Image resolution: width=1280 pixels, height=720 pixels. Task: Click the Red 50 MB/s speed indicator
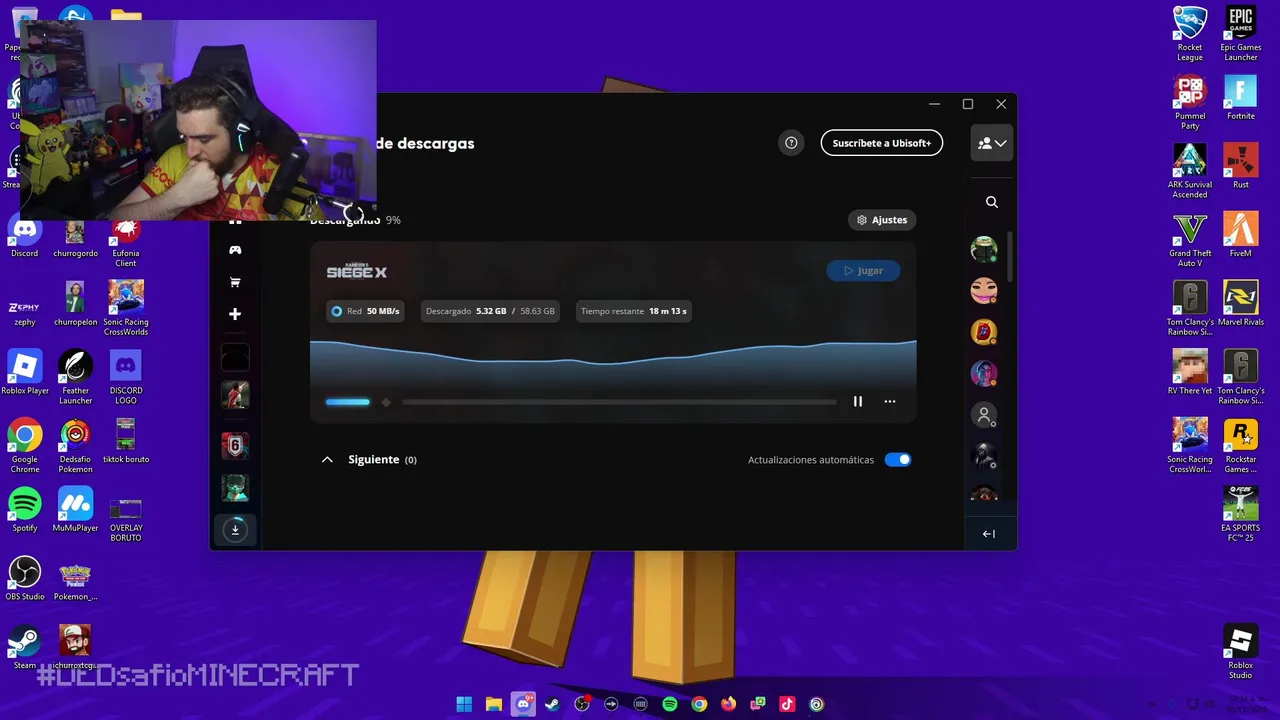tap(366, 311)
